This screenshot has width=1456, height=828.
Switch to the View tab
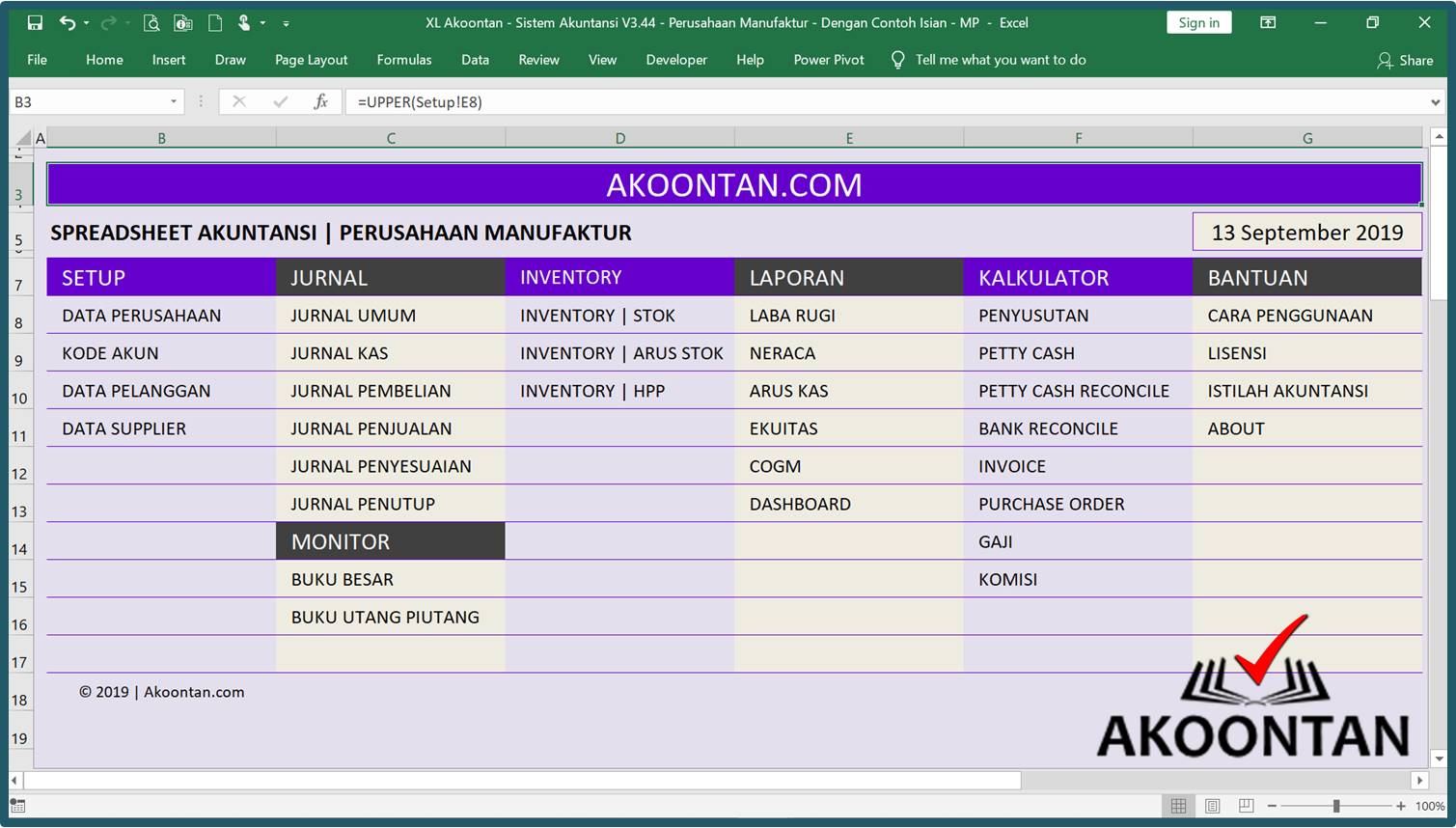[602, 60]
